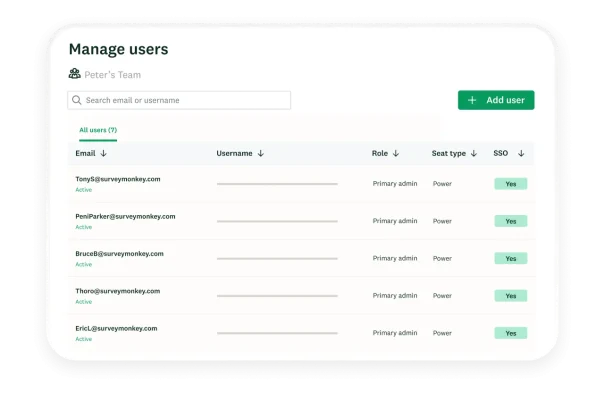Image resolution: width=604 pixels, height=400 pixels.
Task: Sort by Email column arrow
Action: (x=103, y=153)
